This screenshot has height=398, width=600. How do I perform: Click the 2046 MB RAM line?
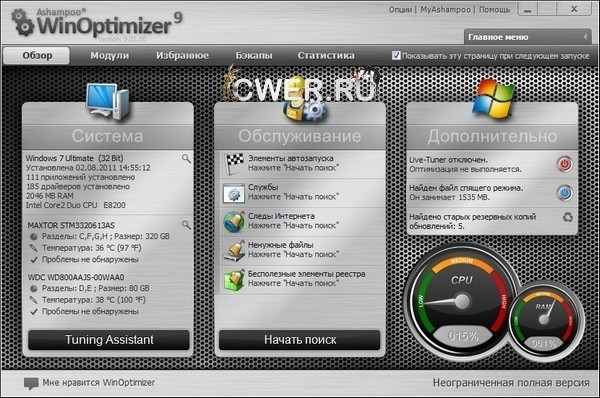tap(49, 196)
